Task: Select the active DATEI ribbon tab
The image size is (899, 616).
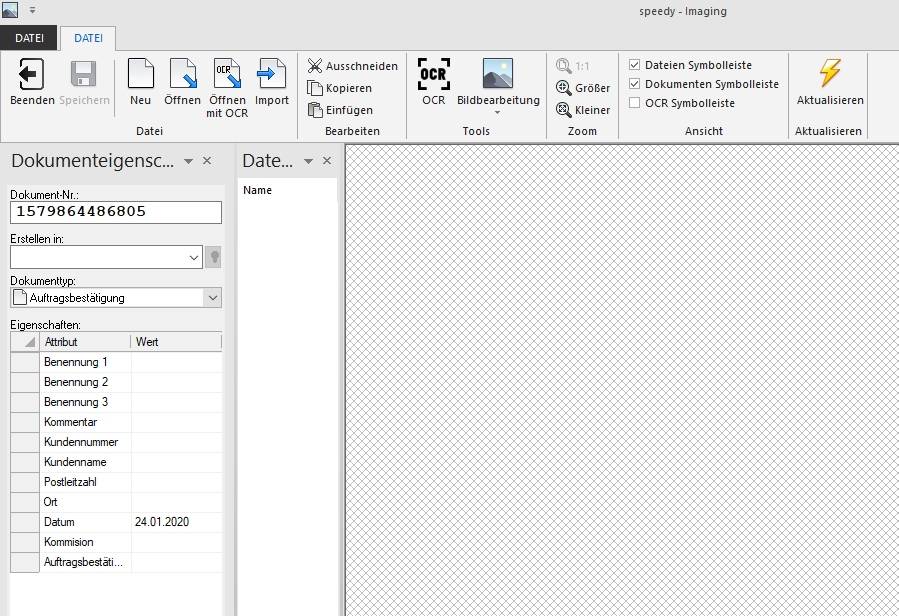Action: 88,38
